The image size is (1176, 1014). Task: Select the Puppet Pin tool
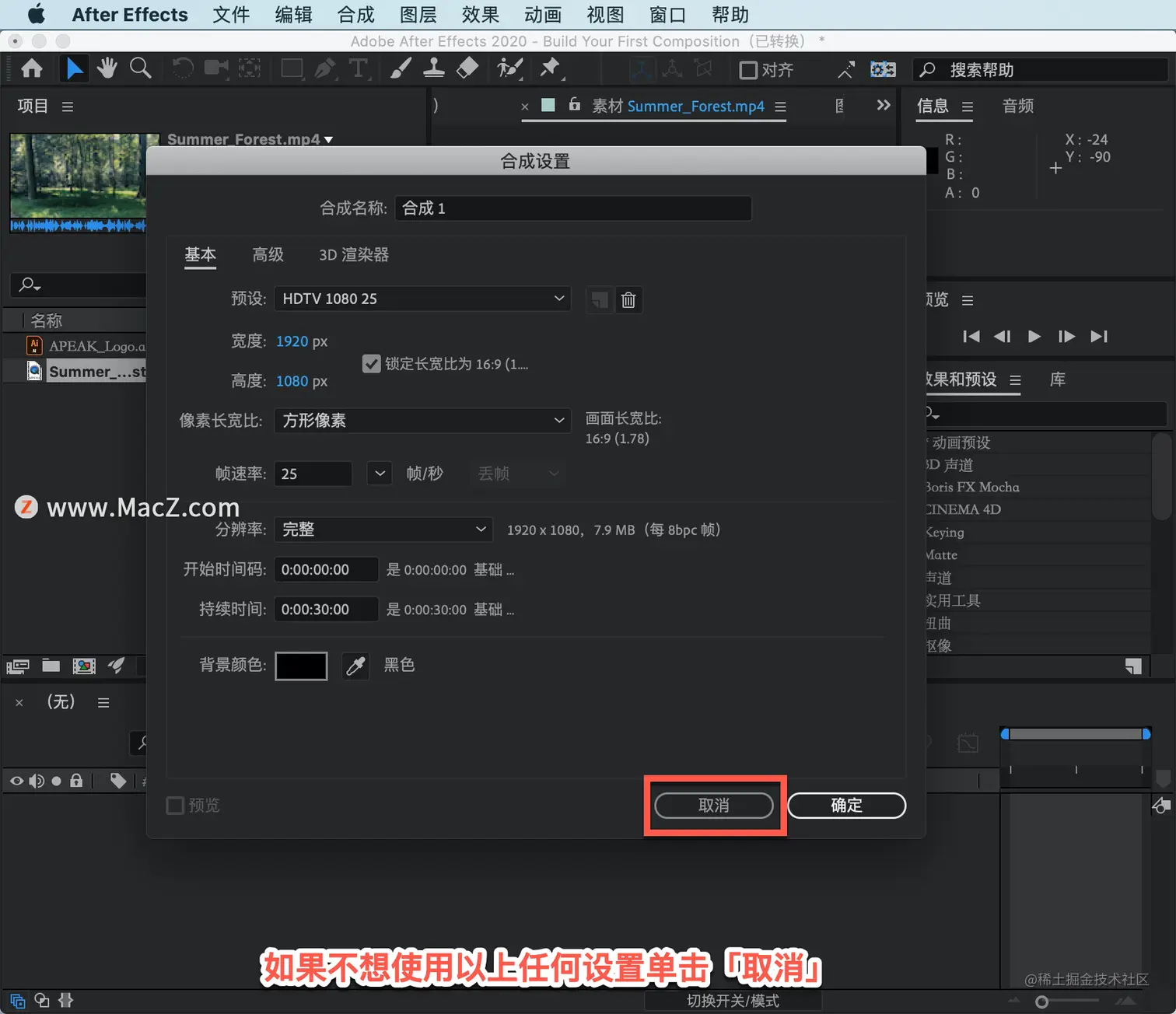[551, 68]
